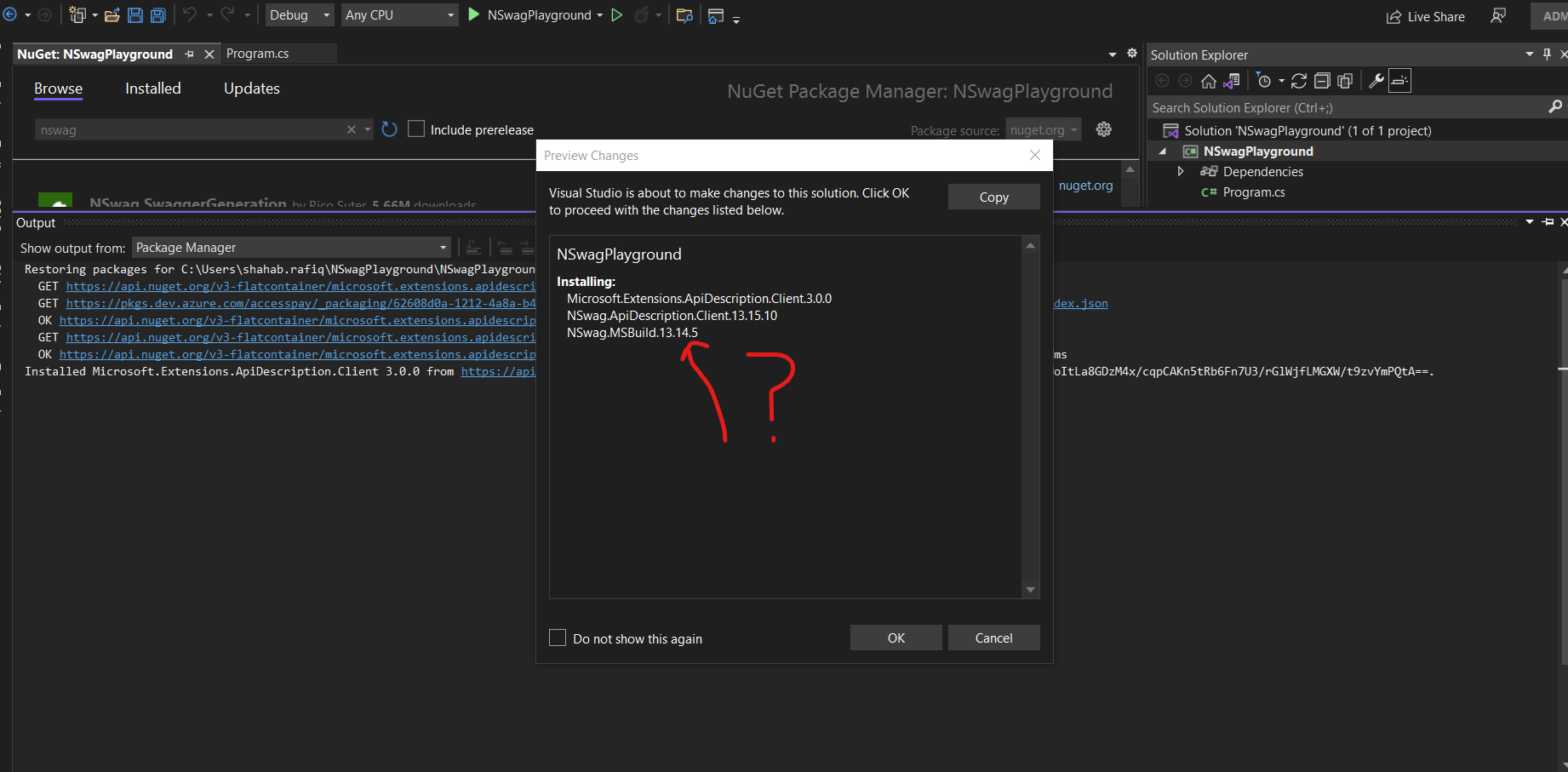Refresh the NuGet search results
This screenshot has width=1568, height=772.
pyautogui.click(x=389, y=129)
